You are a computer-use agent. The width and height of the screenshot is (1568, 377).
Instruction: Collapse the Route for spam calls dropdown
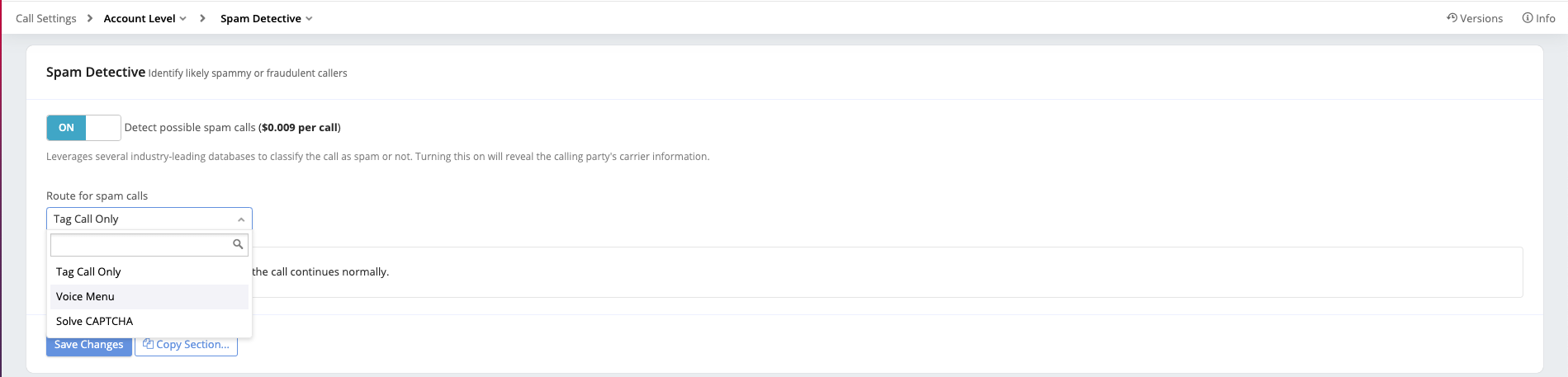[x=240, y=219]
